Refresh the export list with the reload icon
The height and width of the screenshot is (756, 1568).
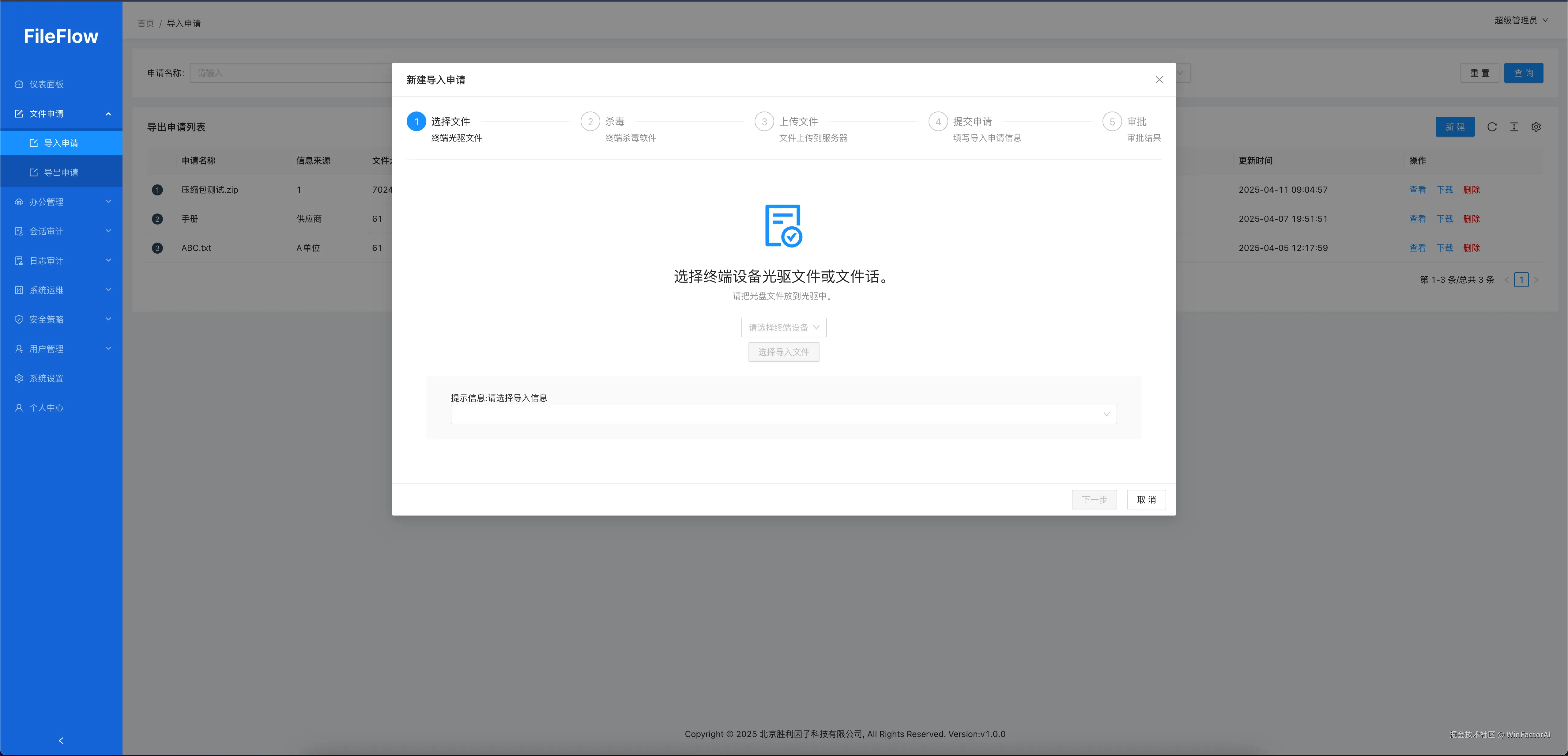[x=1493, y=127]
